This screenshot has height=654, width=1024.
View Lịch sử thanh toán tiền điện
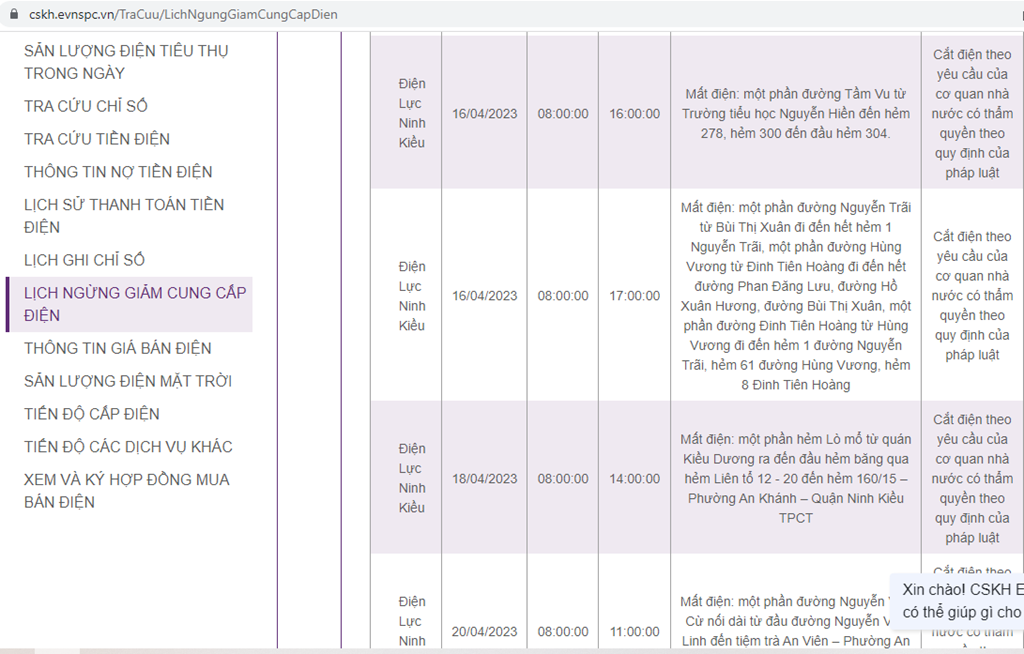click(124, 216)
